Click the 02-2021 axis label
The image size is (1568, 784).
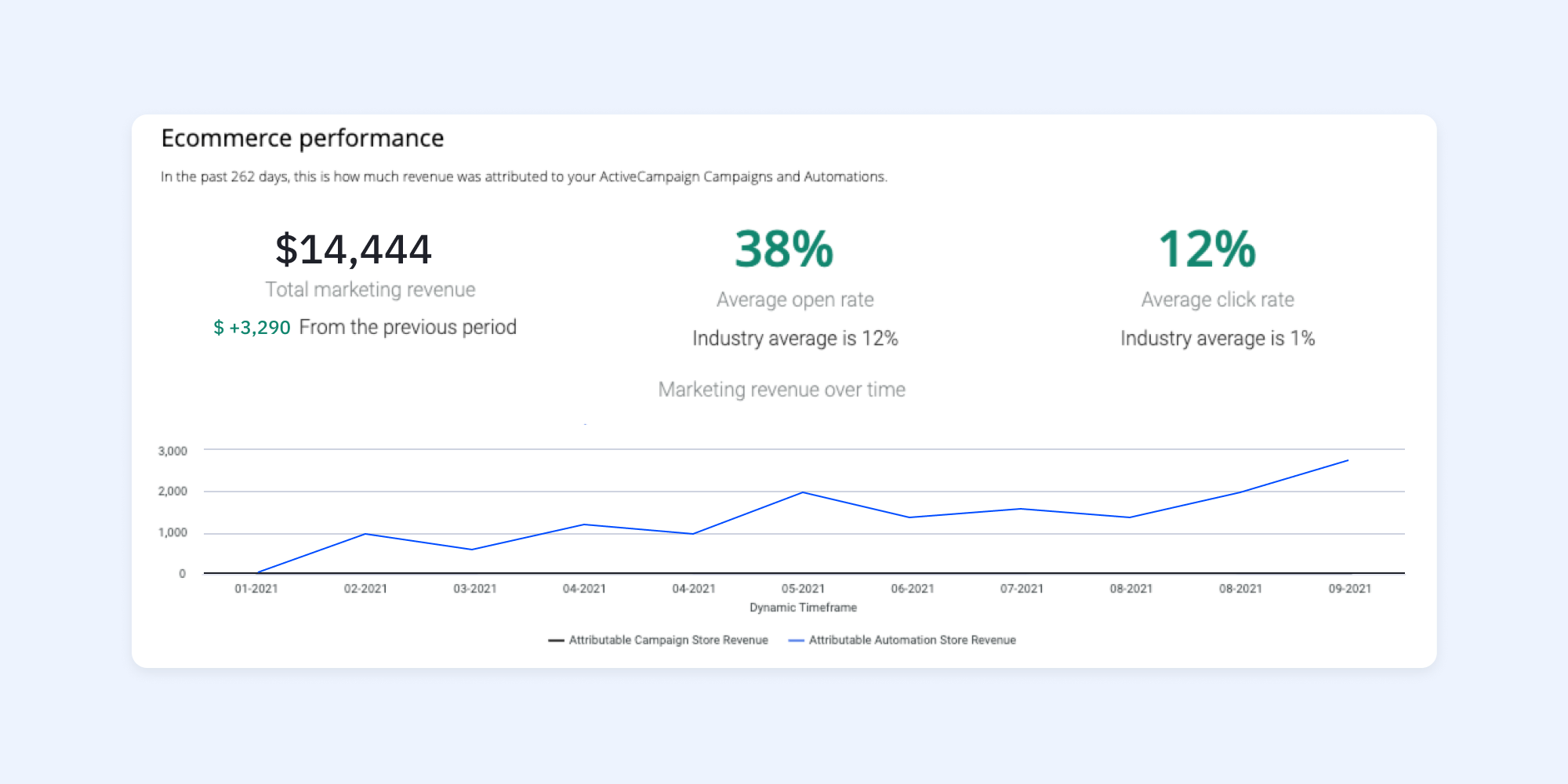pyautogui.click(x=365, y=589)
